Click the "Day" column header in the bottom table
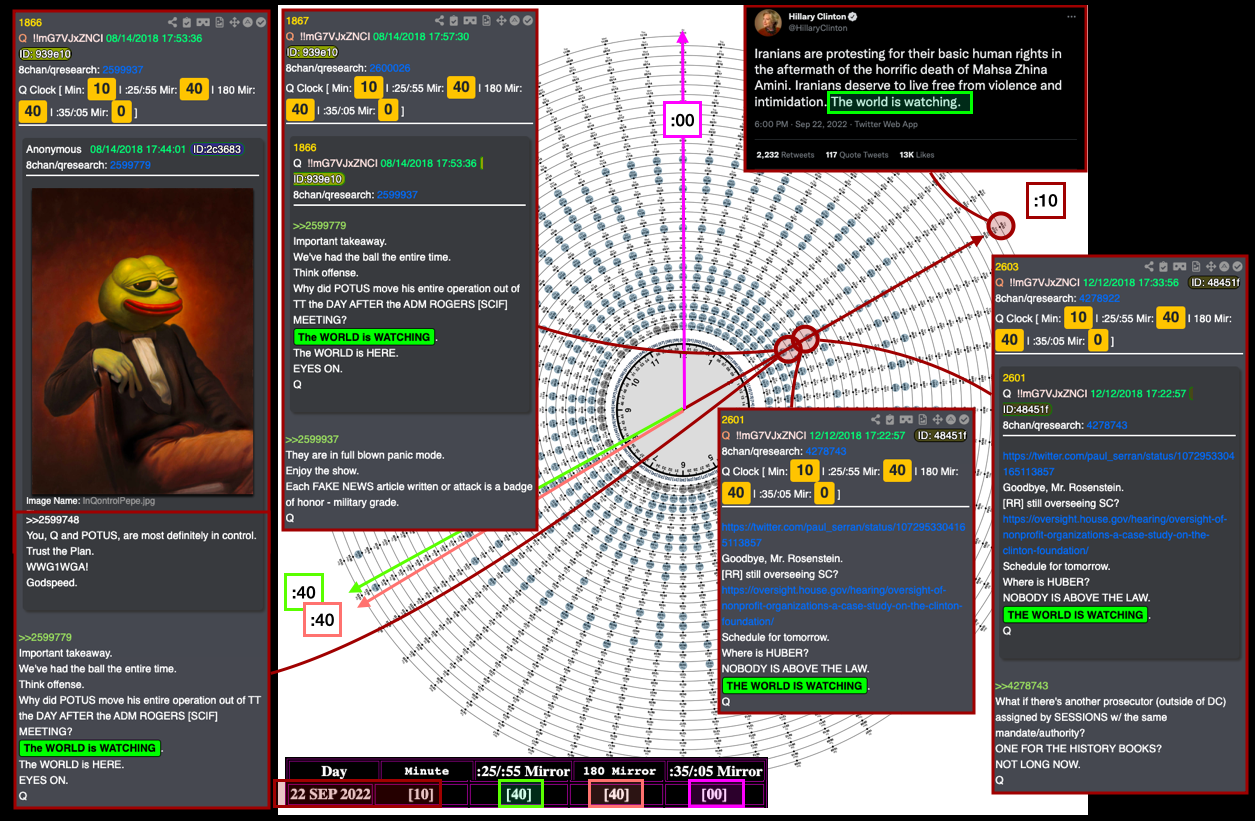Viewport: 1255px width, 821px height. (333, 771)
